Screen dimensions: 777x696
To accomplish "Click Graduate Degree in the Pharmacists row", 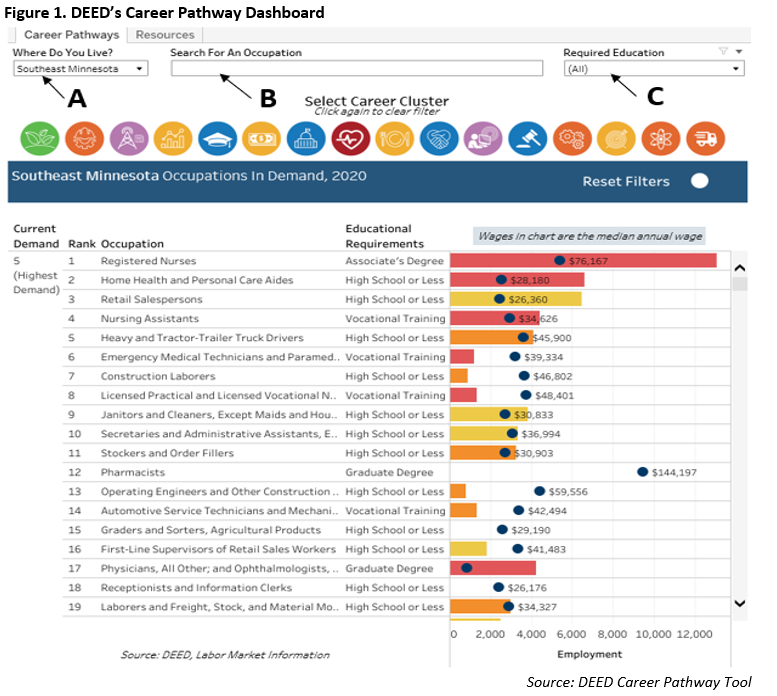I will point(389,473).
